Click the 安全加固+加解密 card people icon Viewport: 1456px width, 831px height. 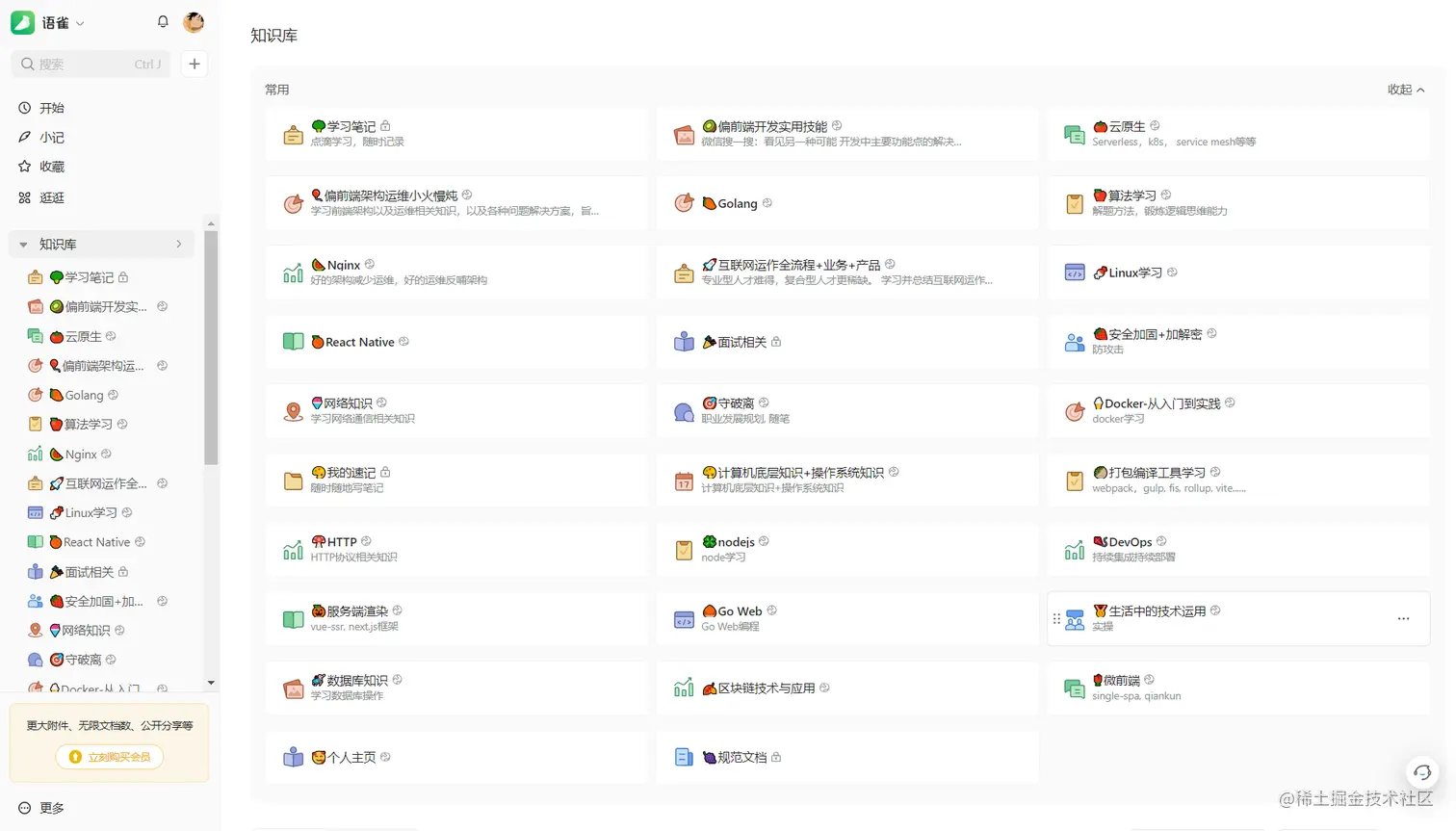pos(1075,342)
